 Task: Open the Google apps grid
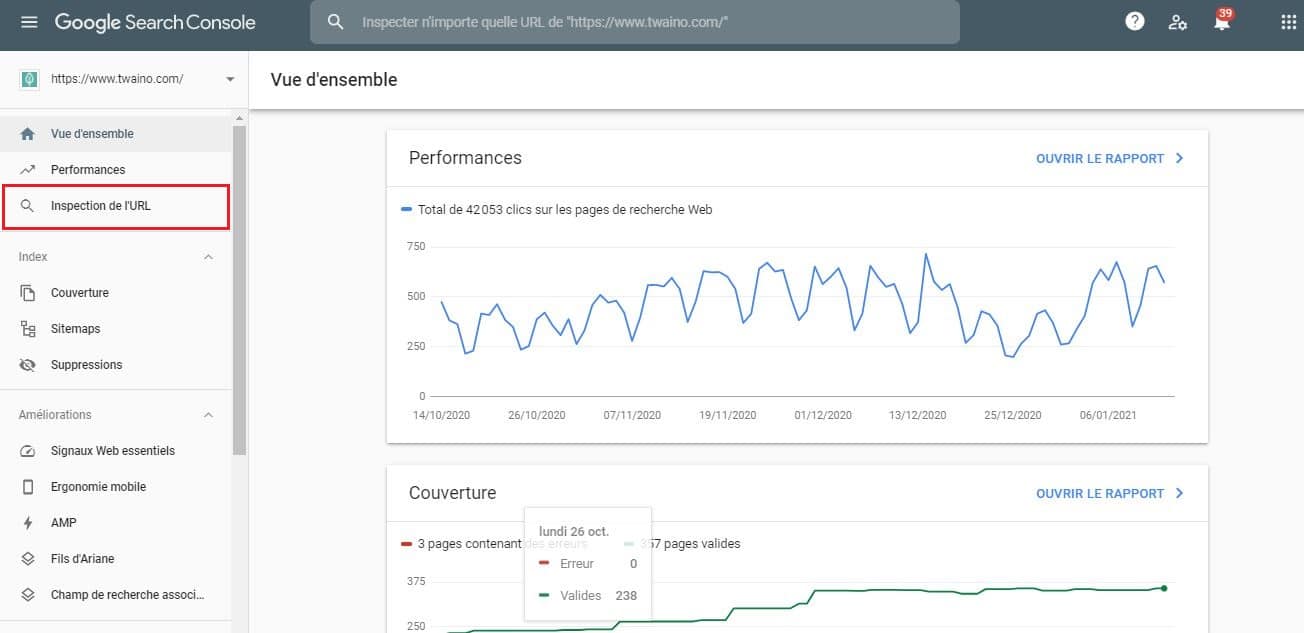pos(1288,22)
